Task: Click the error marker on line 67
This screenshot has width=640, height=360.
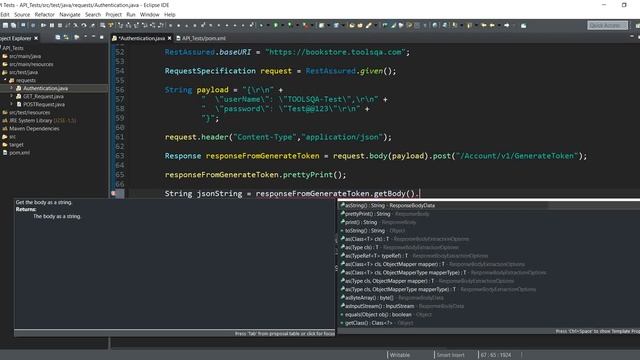Action: pyautogui.click(x=113, y=193)
